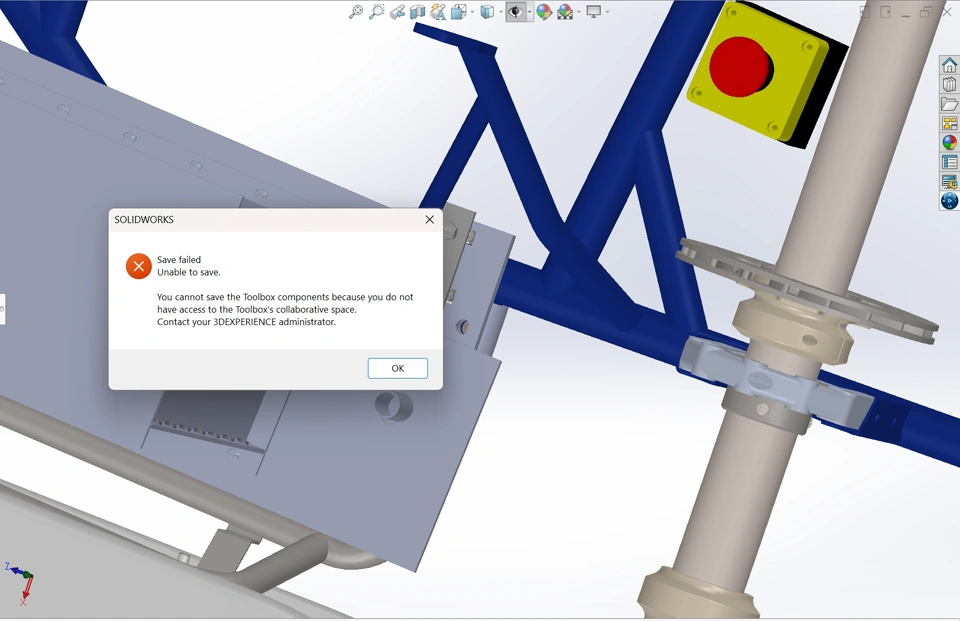Click the tile-left window layout icon
960x621 pixels.
(865, 12)
